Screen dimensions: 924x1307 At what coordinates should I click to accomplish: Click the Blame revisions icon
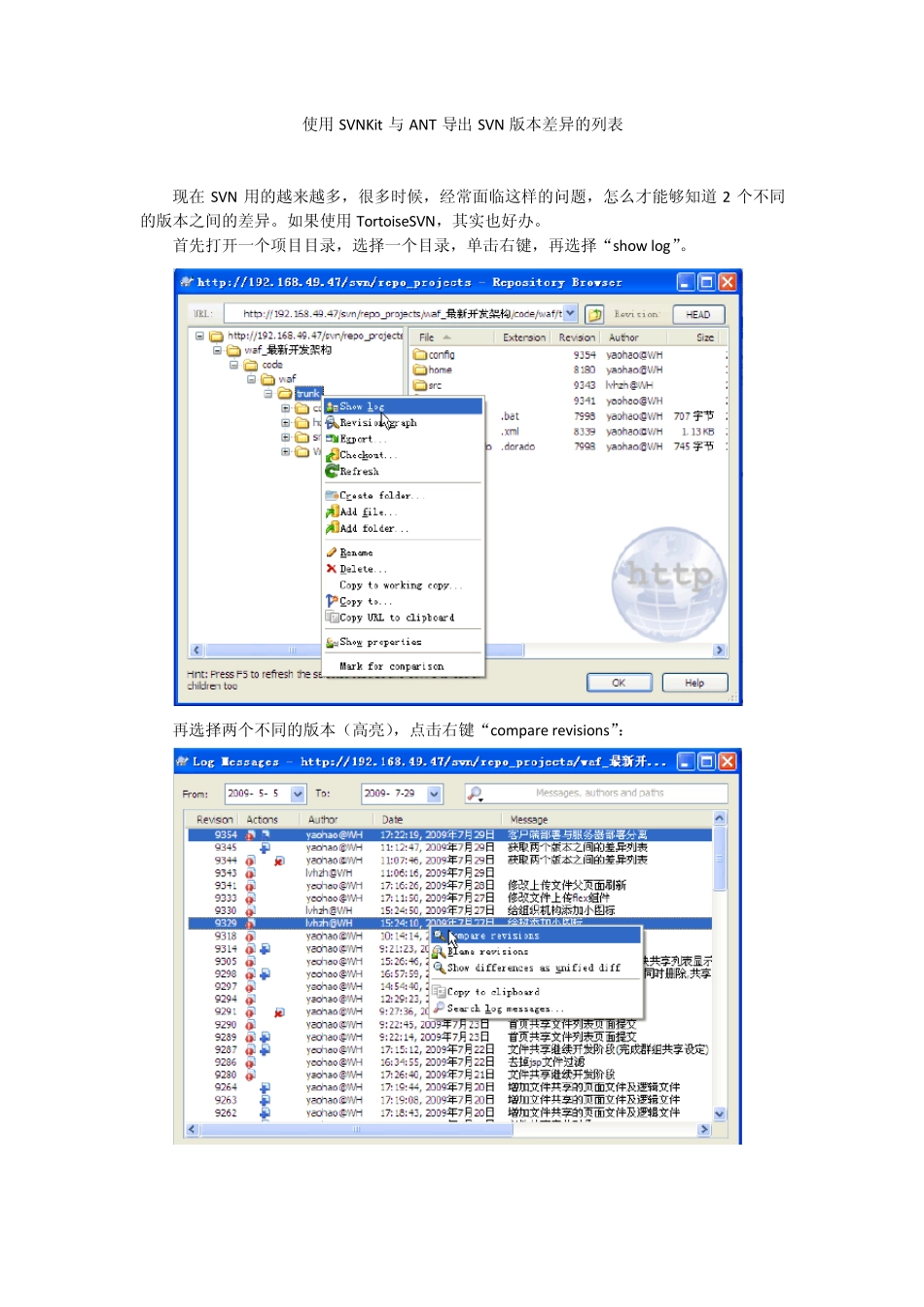[440, 952]
